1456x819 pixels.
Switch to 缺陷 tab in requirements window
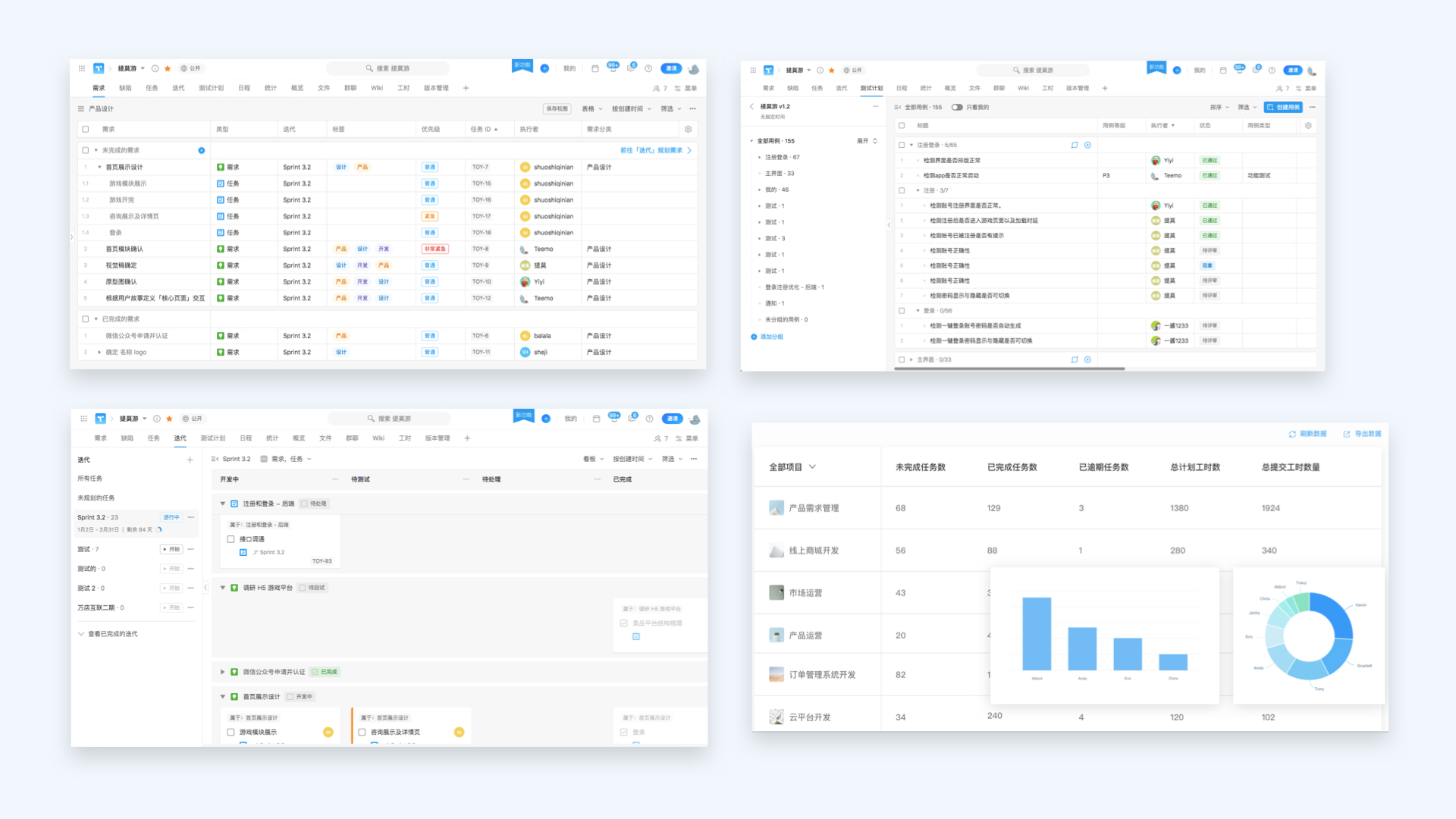point(125,88)
